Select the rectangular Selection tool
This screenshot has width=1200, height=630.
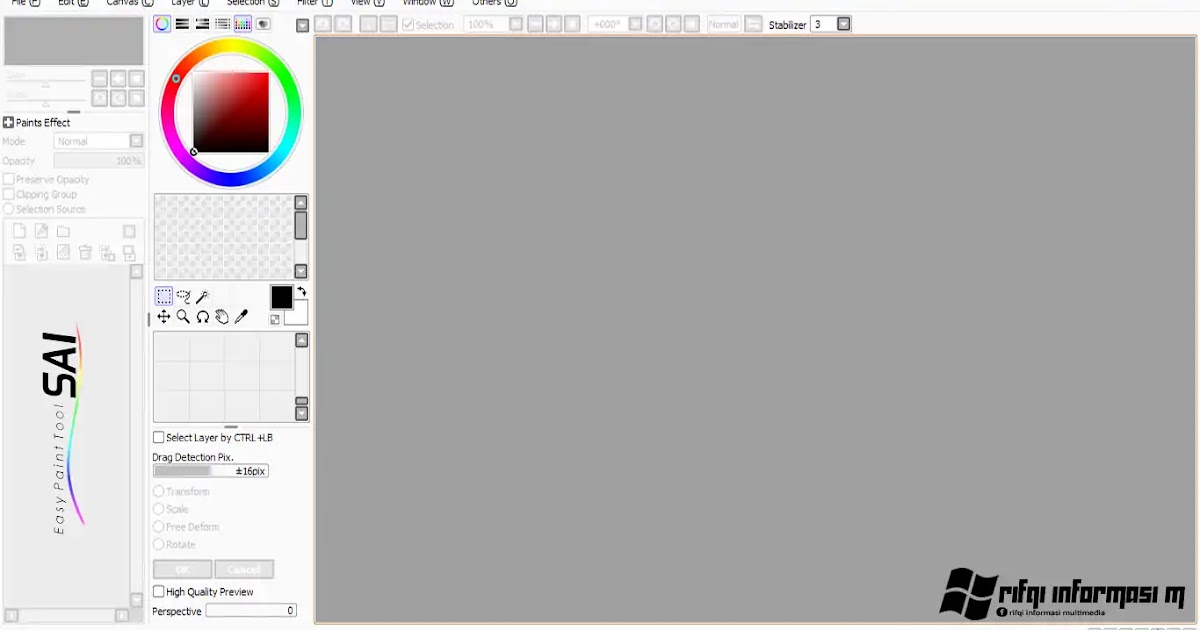[x=164, y=296]
